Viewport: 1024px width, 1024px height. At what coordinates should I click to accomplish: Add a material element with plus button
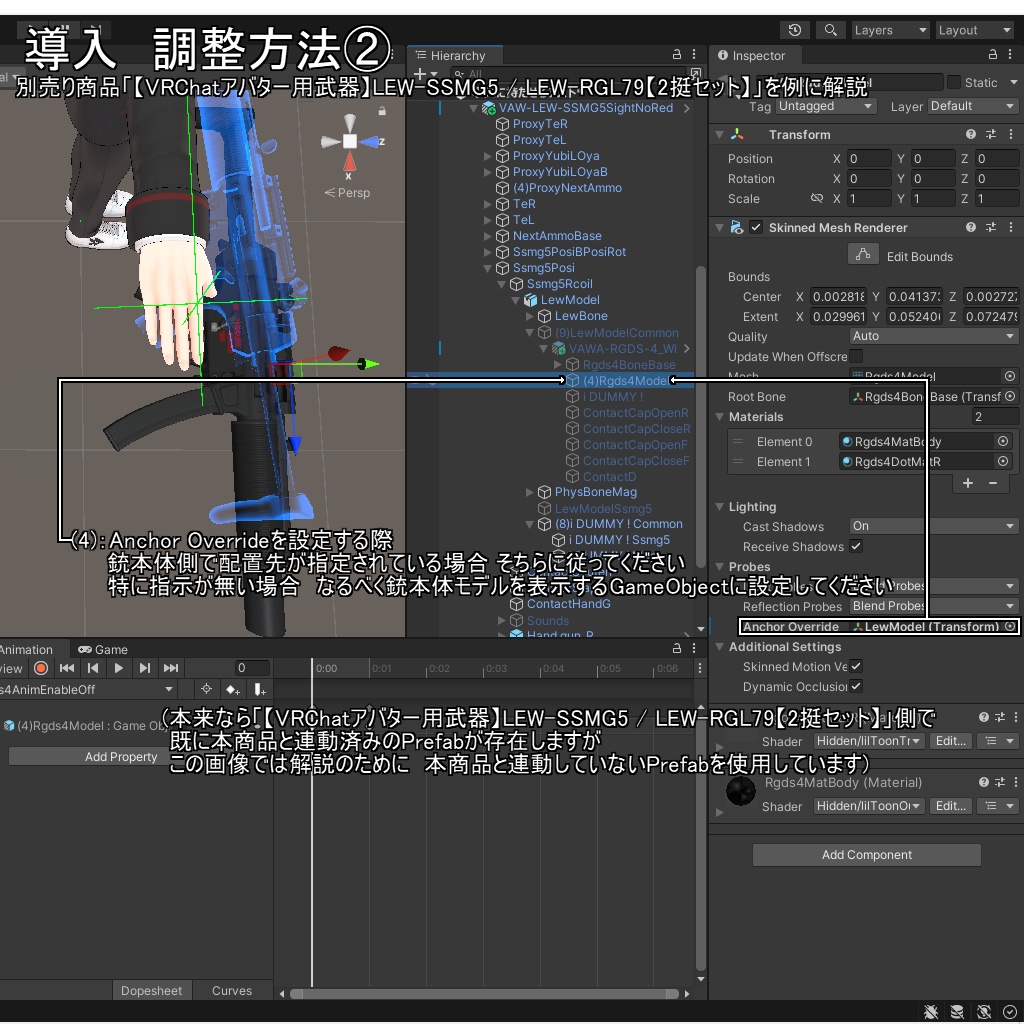(968, 483)
